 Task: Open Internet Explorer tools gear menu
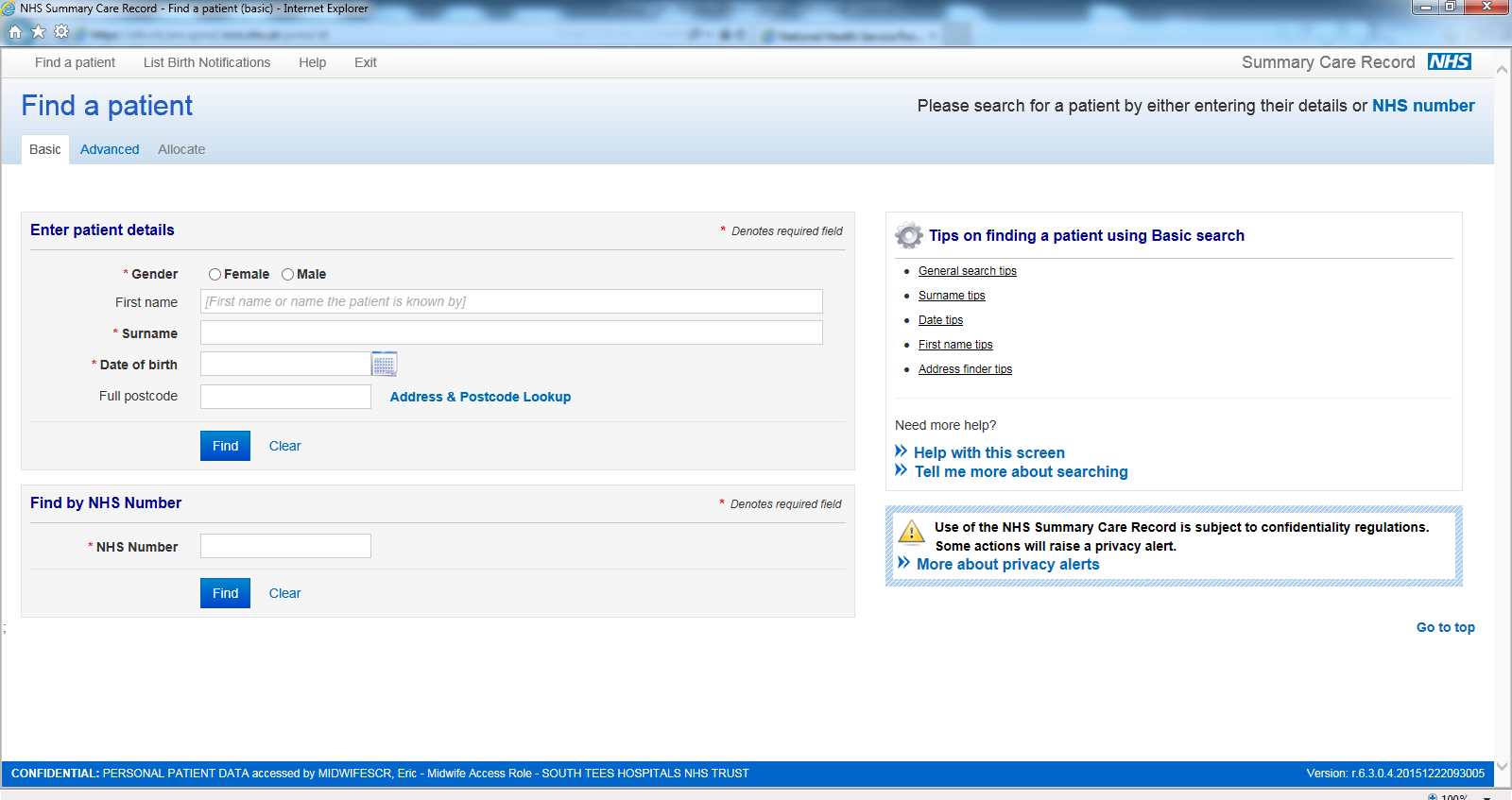(61, 32)
